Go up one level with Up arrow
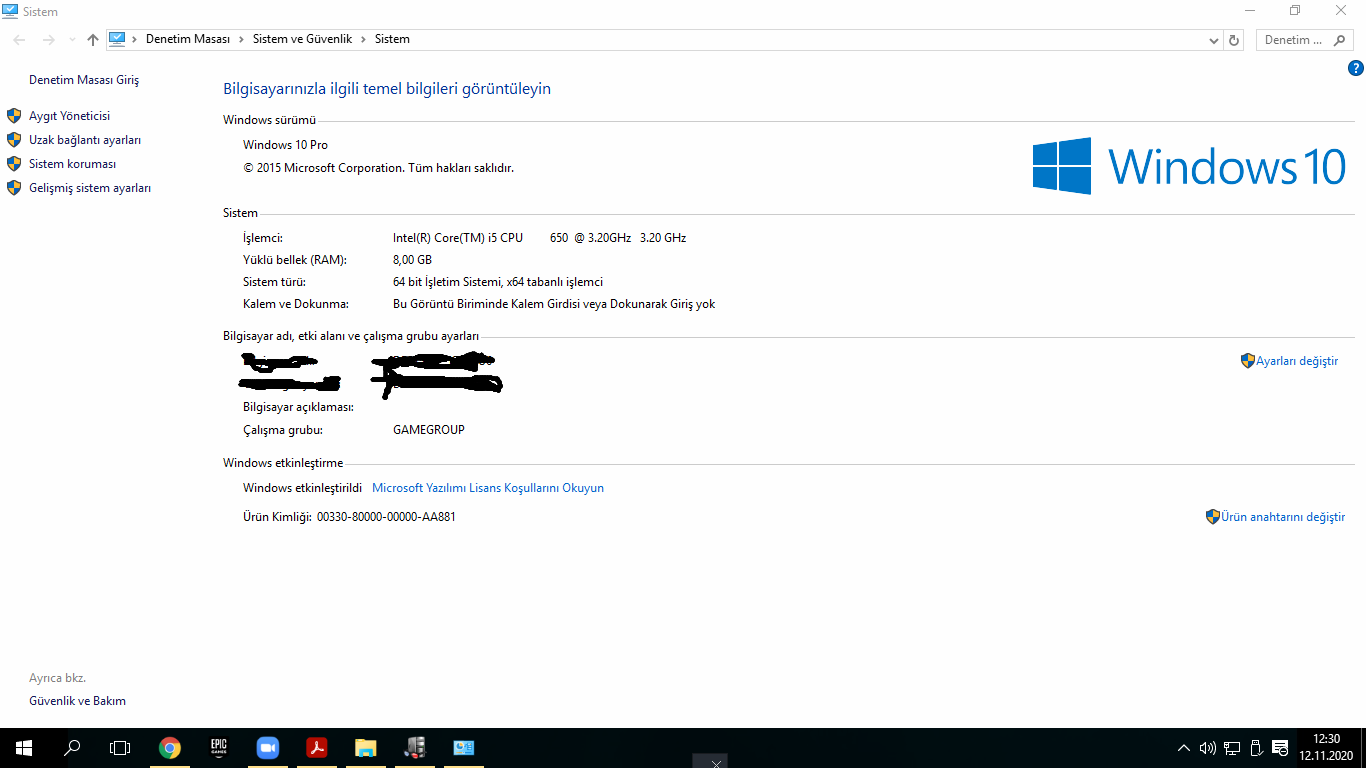The image size is (1366, 768). coord(93,40)
